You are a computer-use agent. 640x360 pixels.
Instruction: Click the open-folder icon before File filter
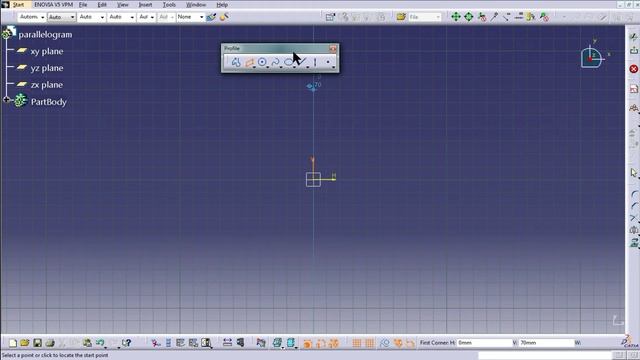pos(401,17)
